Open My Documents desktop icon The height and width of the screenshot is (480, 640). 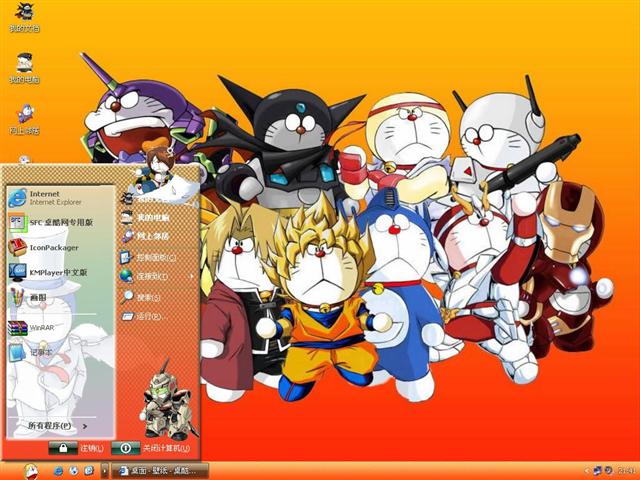click(x=24, y=18)
